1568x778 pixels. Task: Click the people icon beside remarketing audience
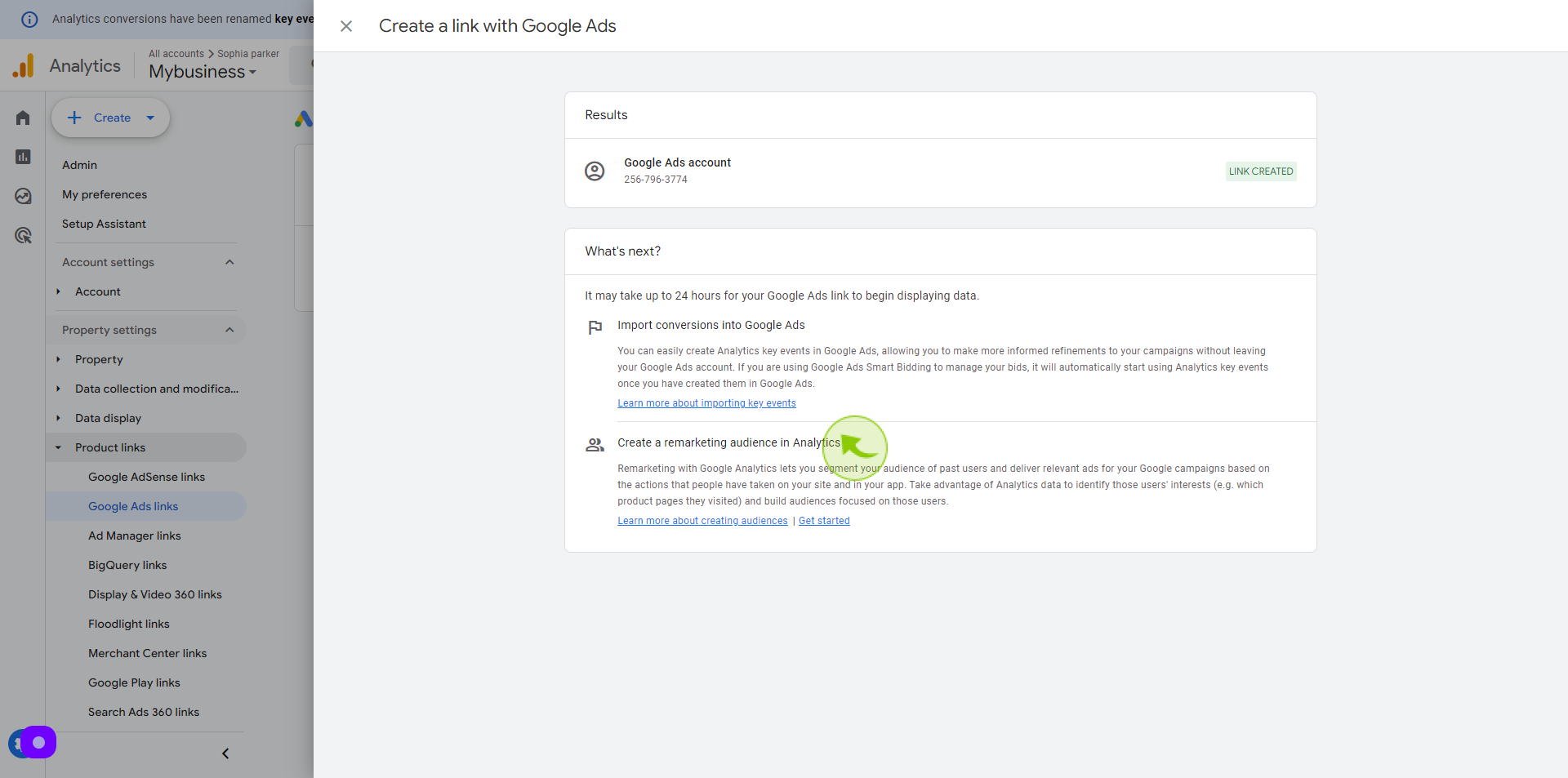(x=595, y=445)
